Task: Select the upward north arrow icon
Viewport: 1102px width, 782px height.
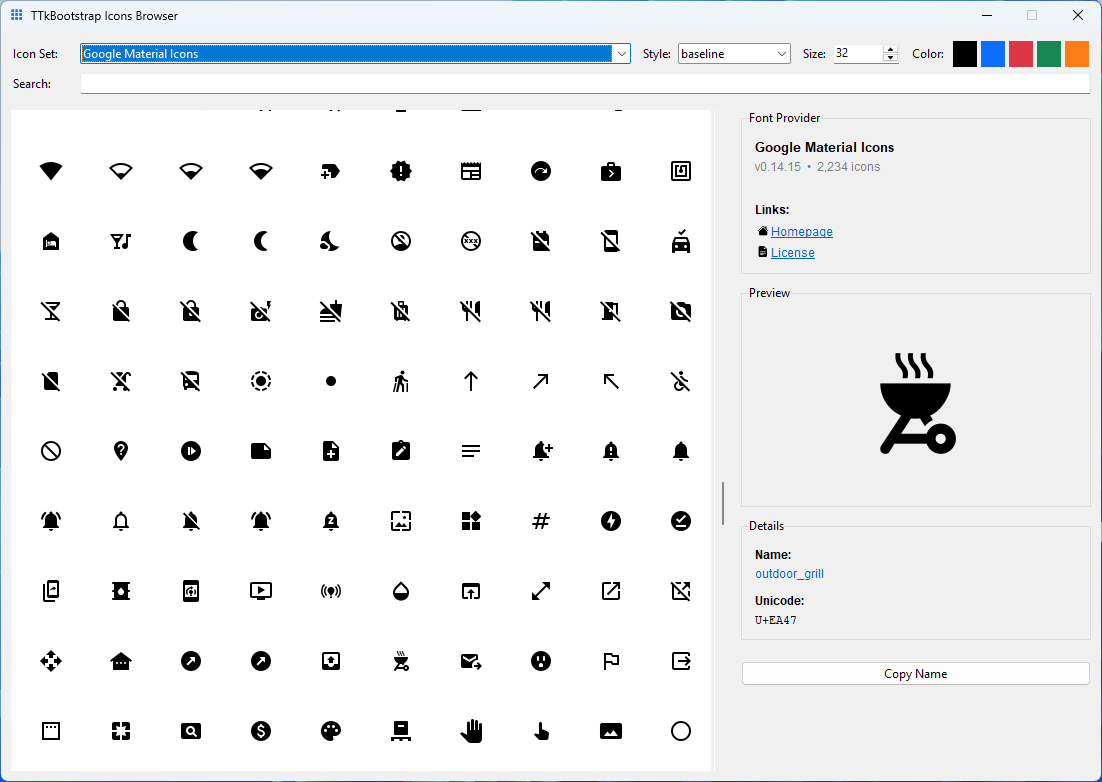Action: pyautogui.click(x=471, y=381)
